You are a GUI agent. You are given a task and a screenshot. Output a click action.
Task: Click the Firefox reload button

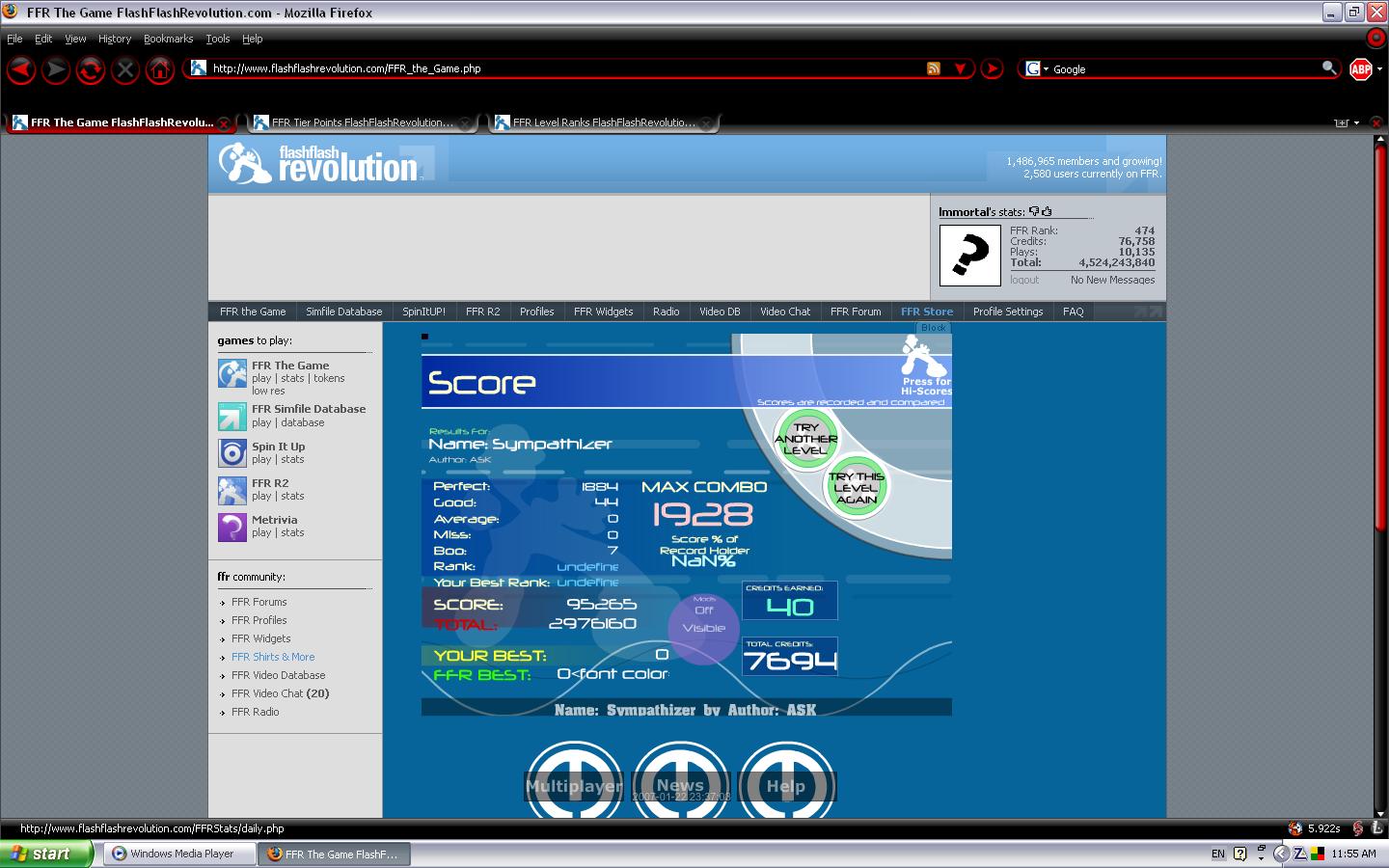91,69
